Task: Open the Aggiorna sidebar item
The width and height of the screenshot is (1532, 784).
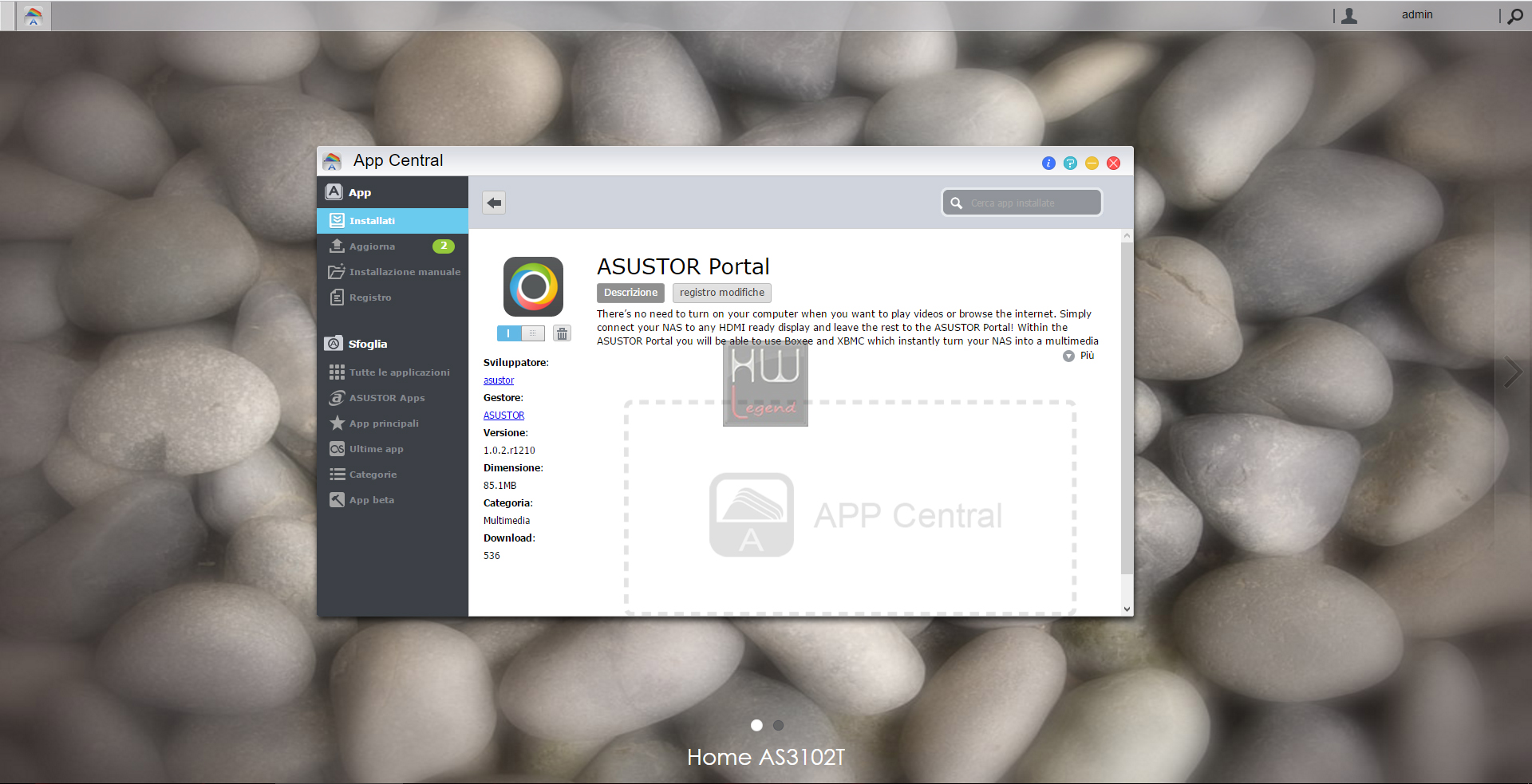Action: point(392,246)
